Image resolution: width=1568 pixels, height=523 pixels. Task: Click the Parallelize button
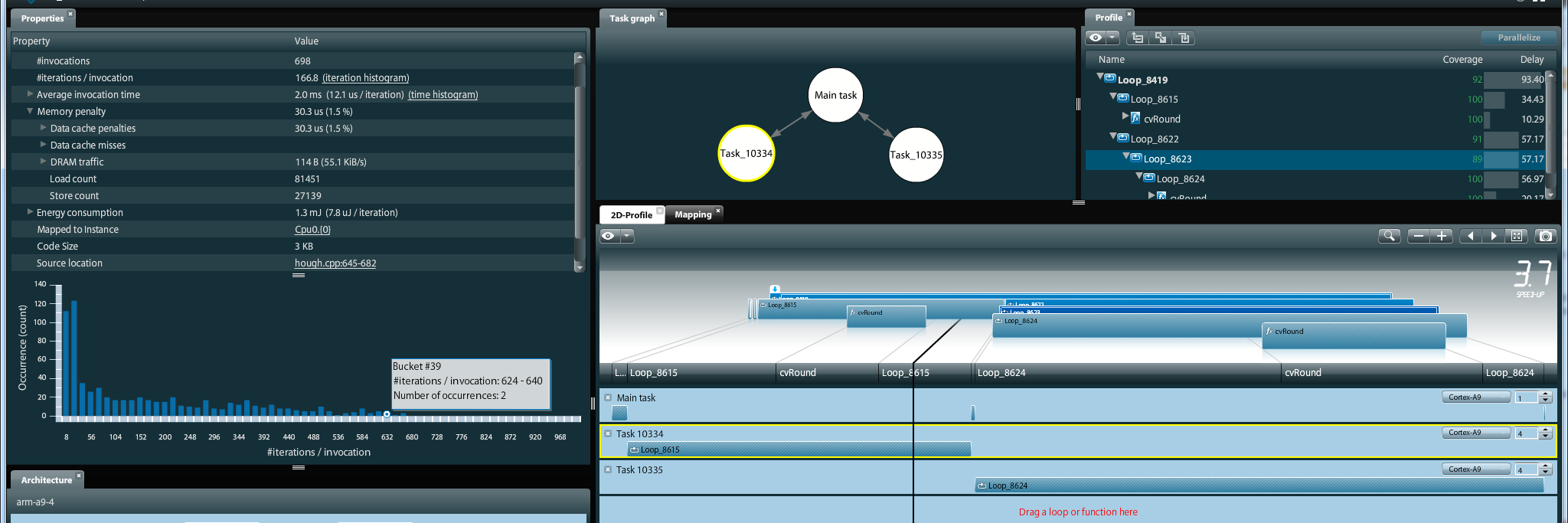[1518, 38]
